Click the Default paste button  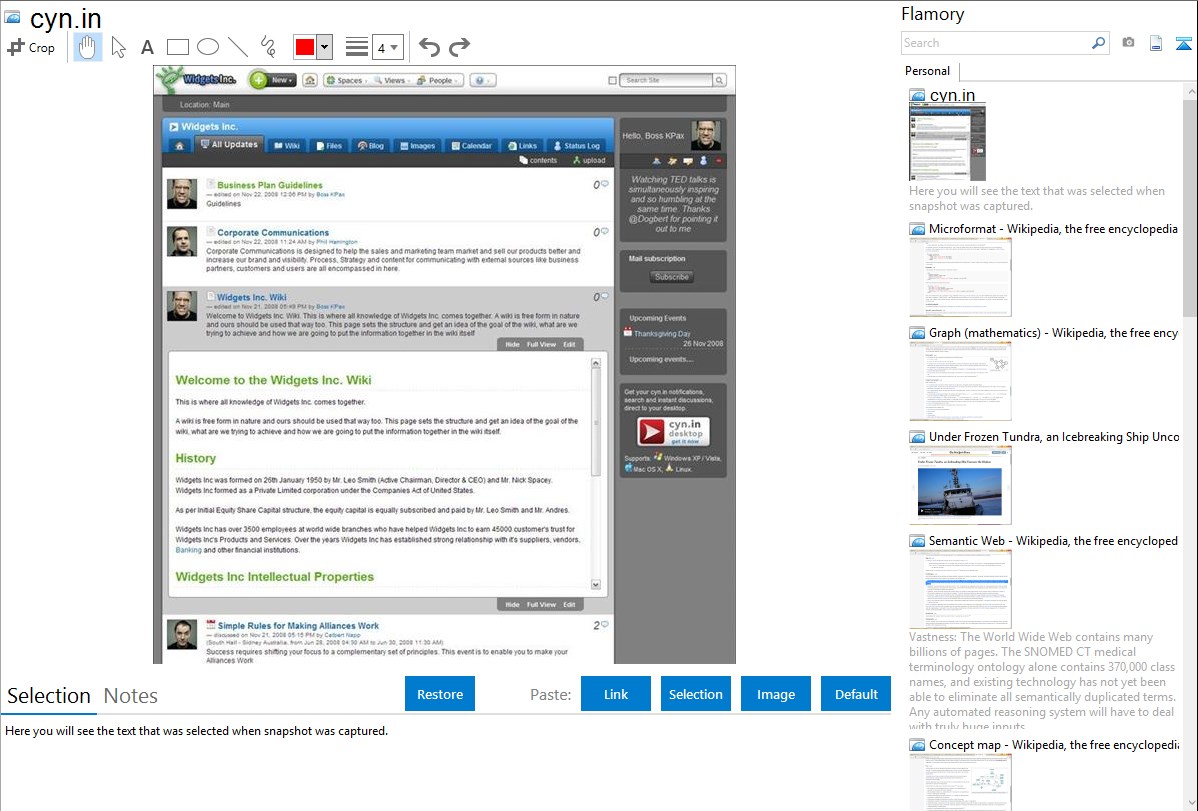pyautogui.click(x=856, y=694)
